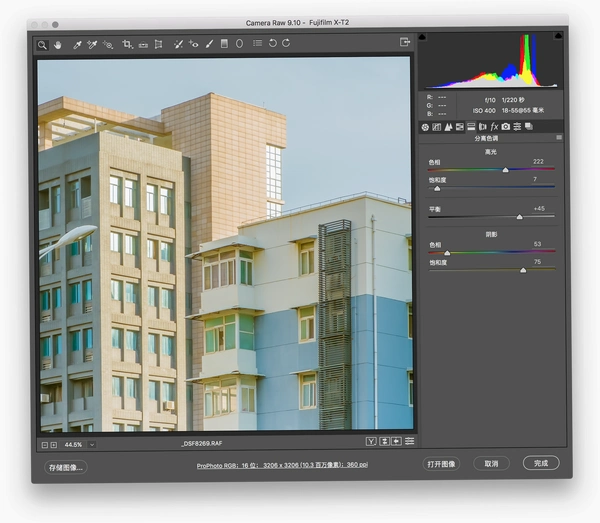Cycle before/after preview views (Y icon)
This screenshot has height=523, width=600.
(x=371, y=442)
